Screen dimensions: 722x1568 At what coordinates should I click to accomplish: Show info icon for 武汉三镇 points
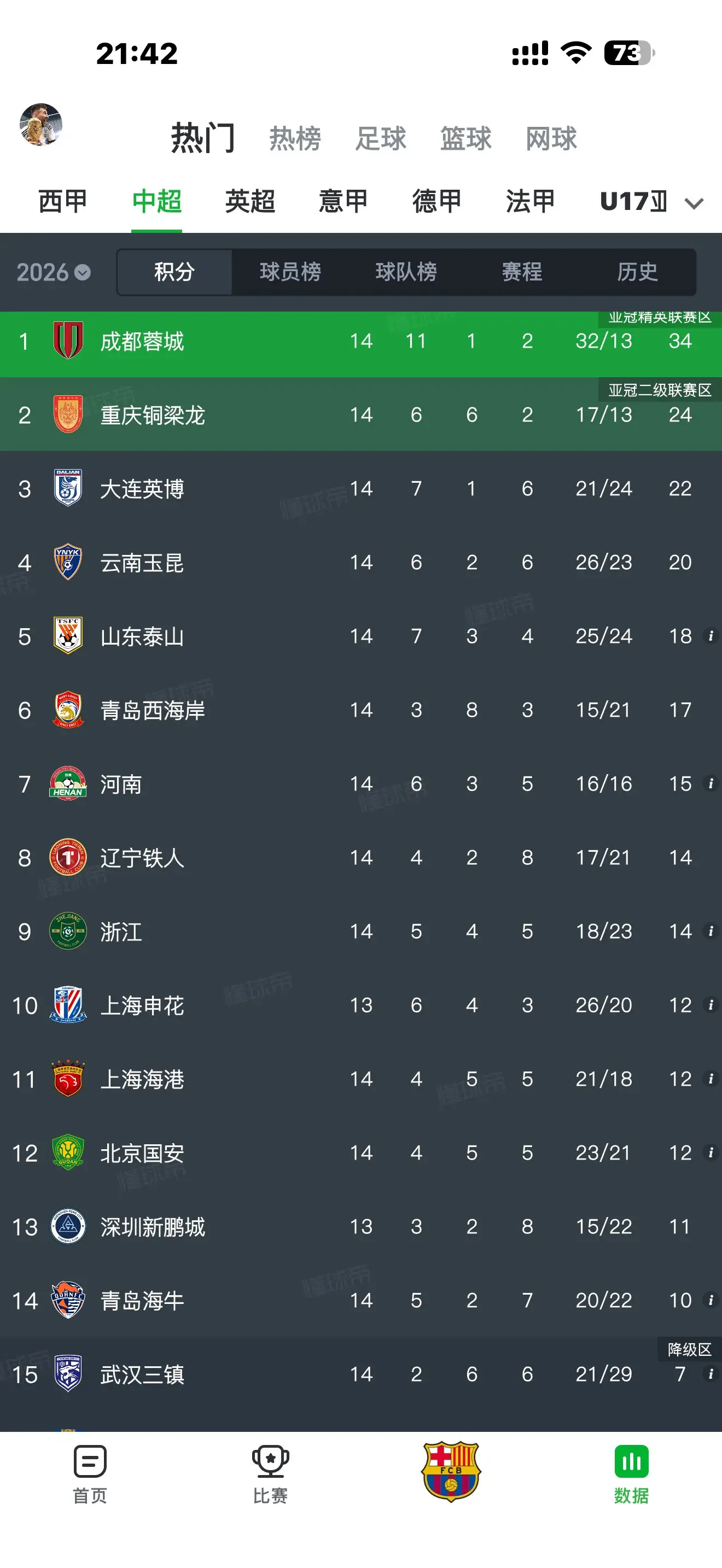[x=710, y=1374]
